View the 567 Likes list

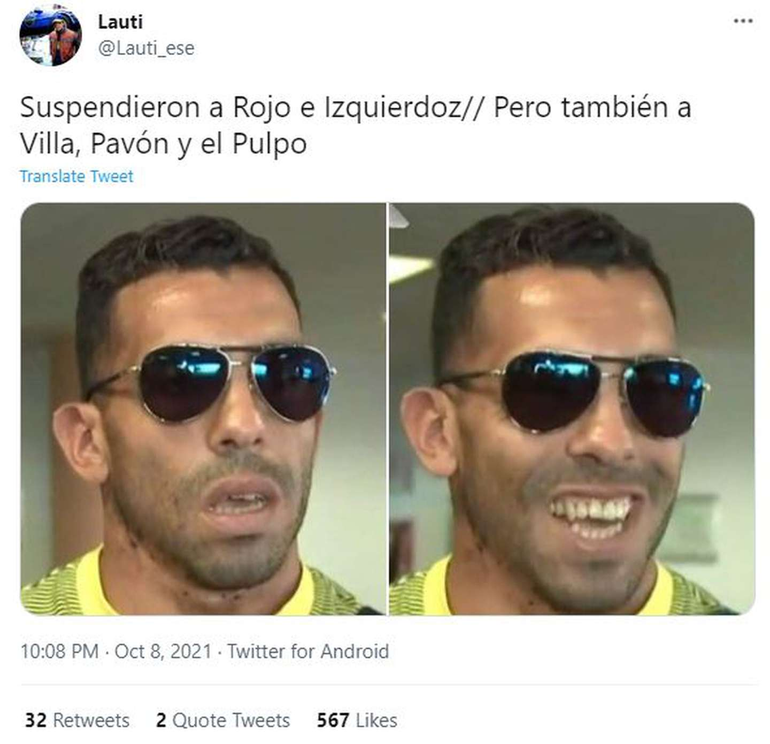click(357, 720)
